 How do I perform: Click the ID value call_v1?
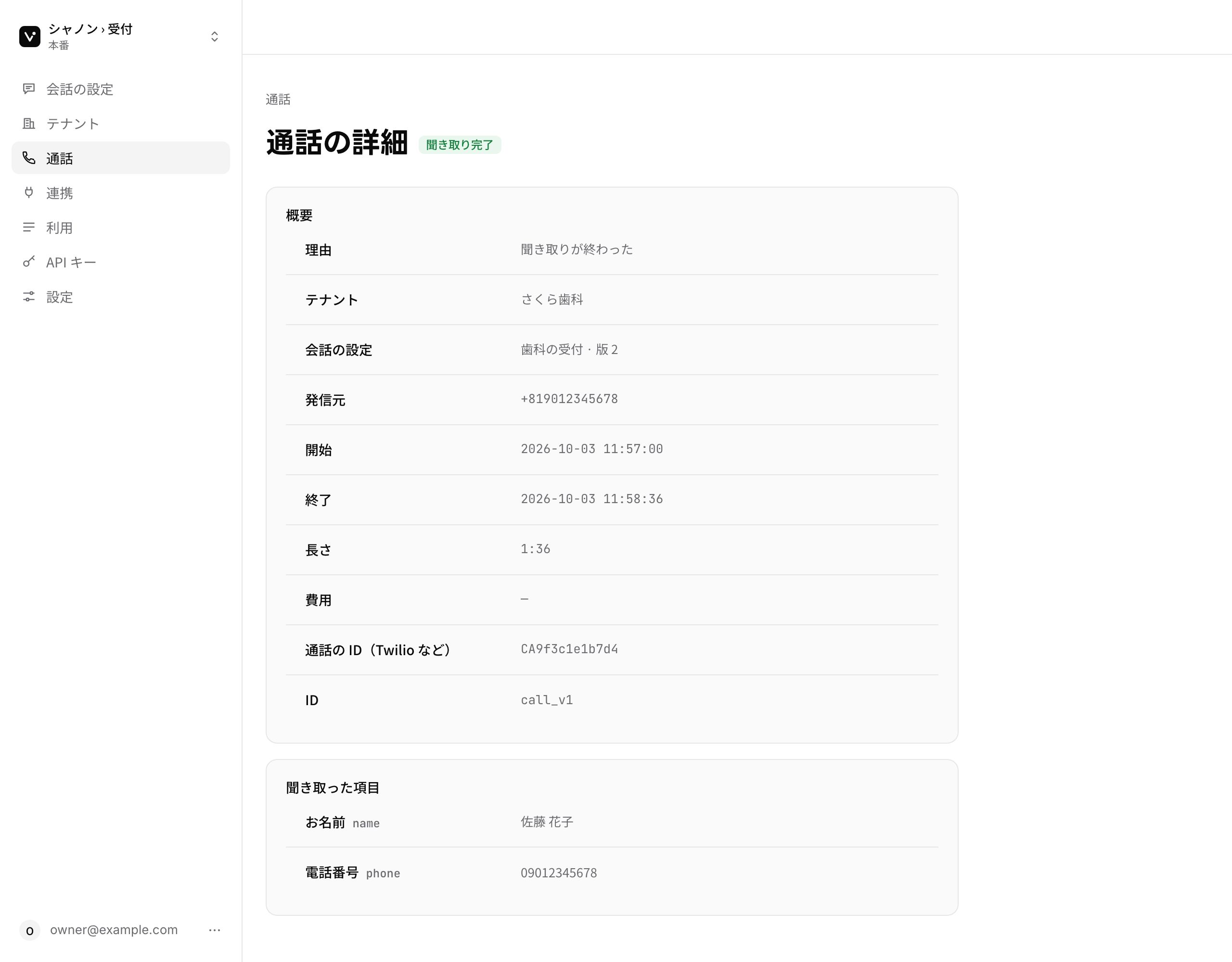click(x=547, y=700)
